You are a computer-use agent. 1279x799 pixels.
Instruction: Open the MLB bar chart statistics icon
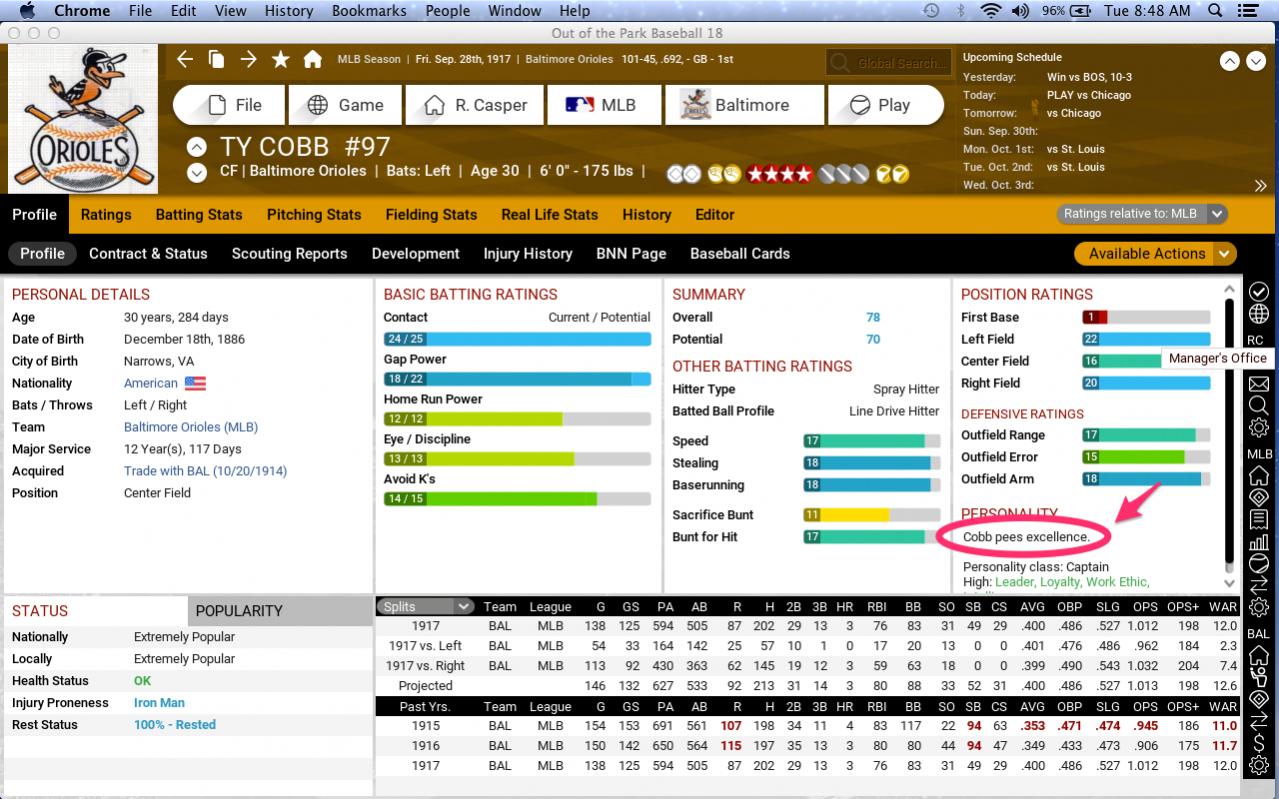click(x=1259, y=543)
